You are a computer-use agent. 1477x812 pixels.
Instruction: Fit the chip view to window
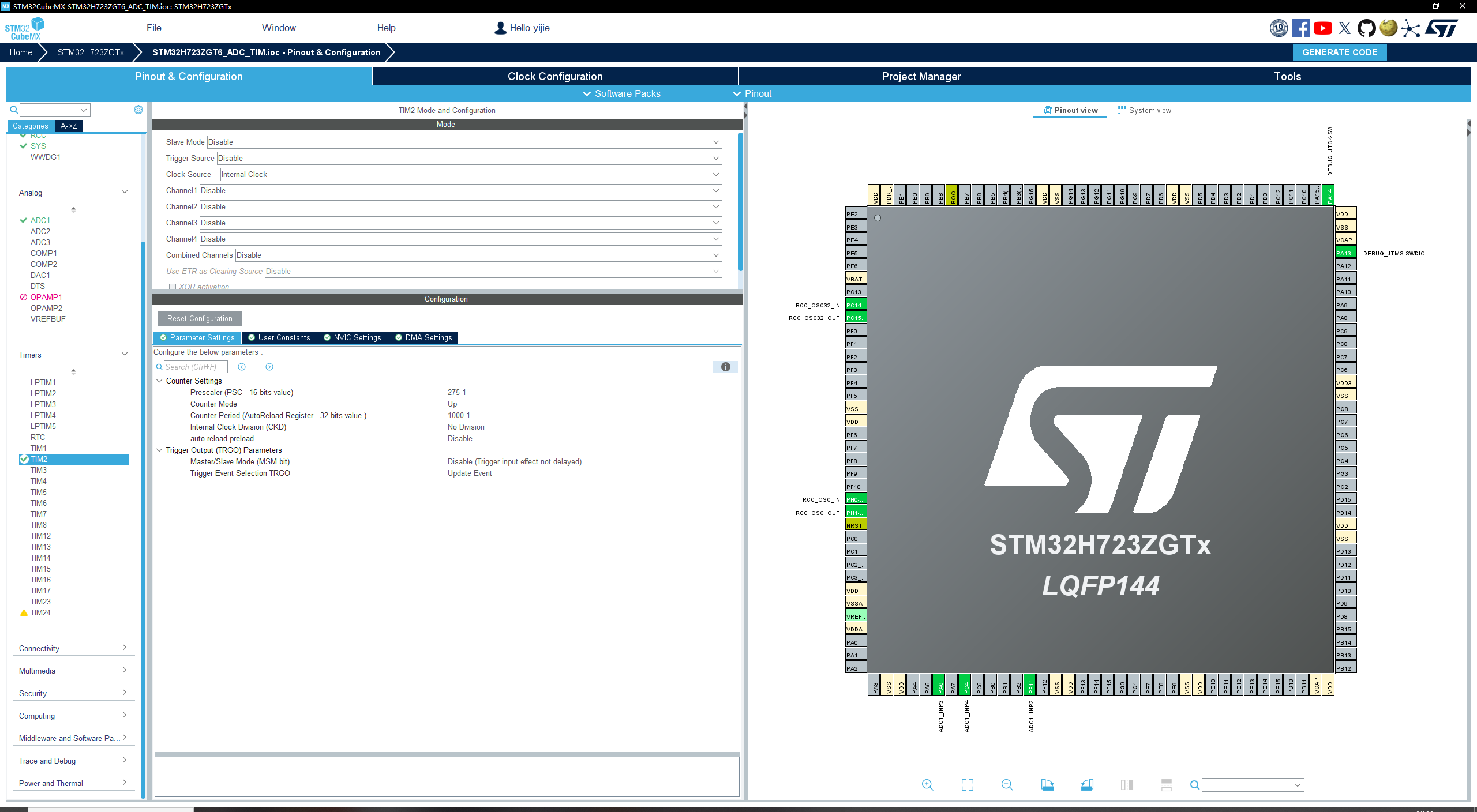point(968,784)
